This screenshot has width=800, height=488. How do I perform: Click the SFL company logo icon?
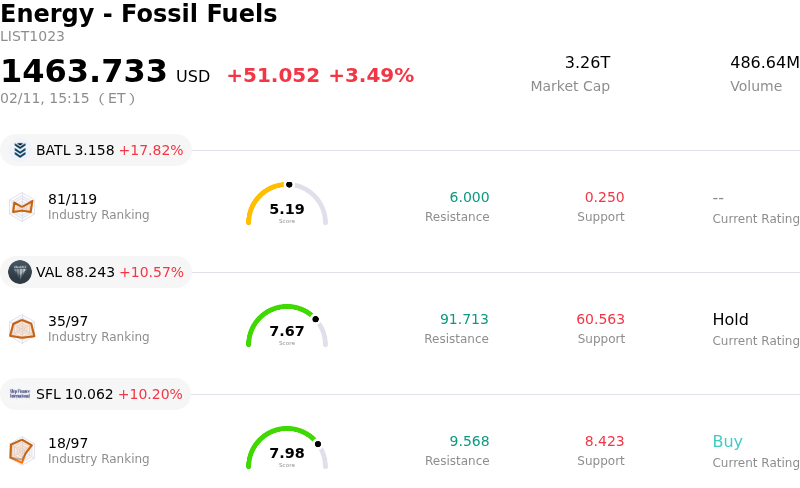(20, 394)
